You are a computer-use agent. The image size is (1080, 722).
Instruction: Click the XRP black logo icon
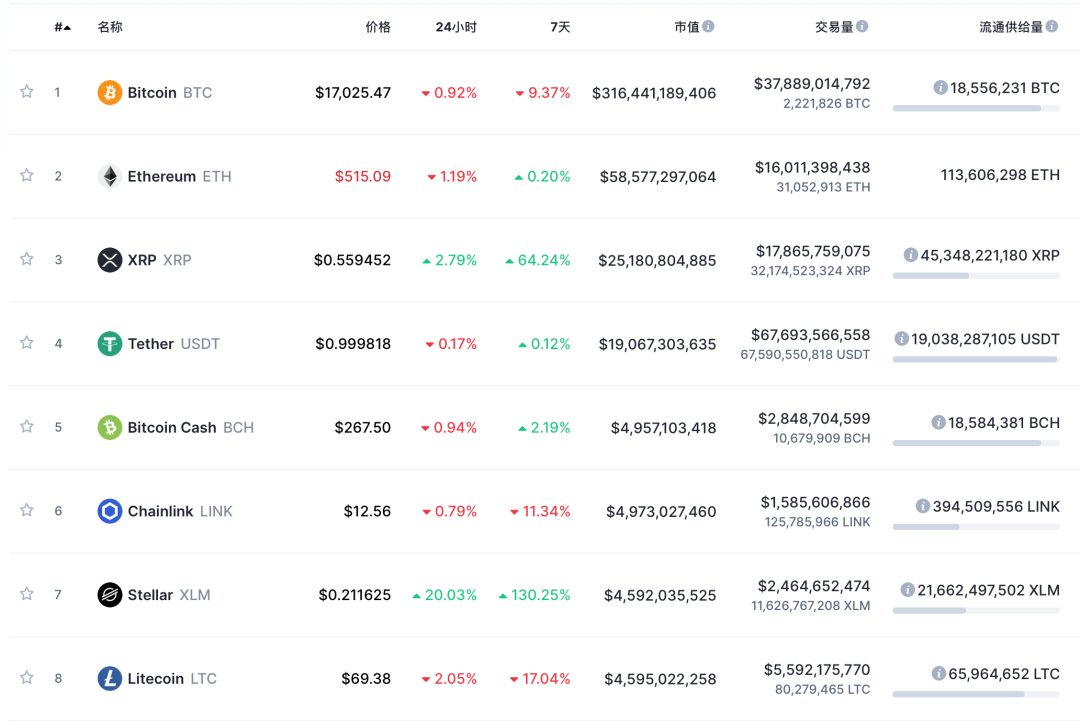point(110,260)
